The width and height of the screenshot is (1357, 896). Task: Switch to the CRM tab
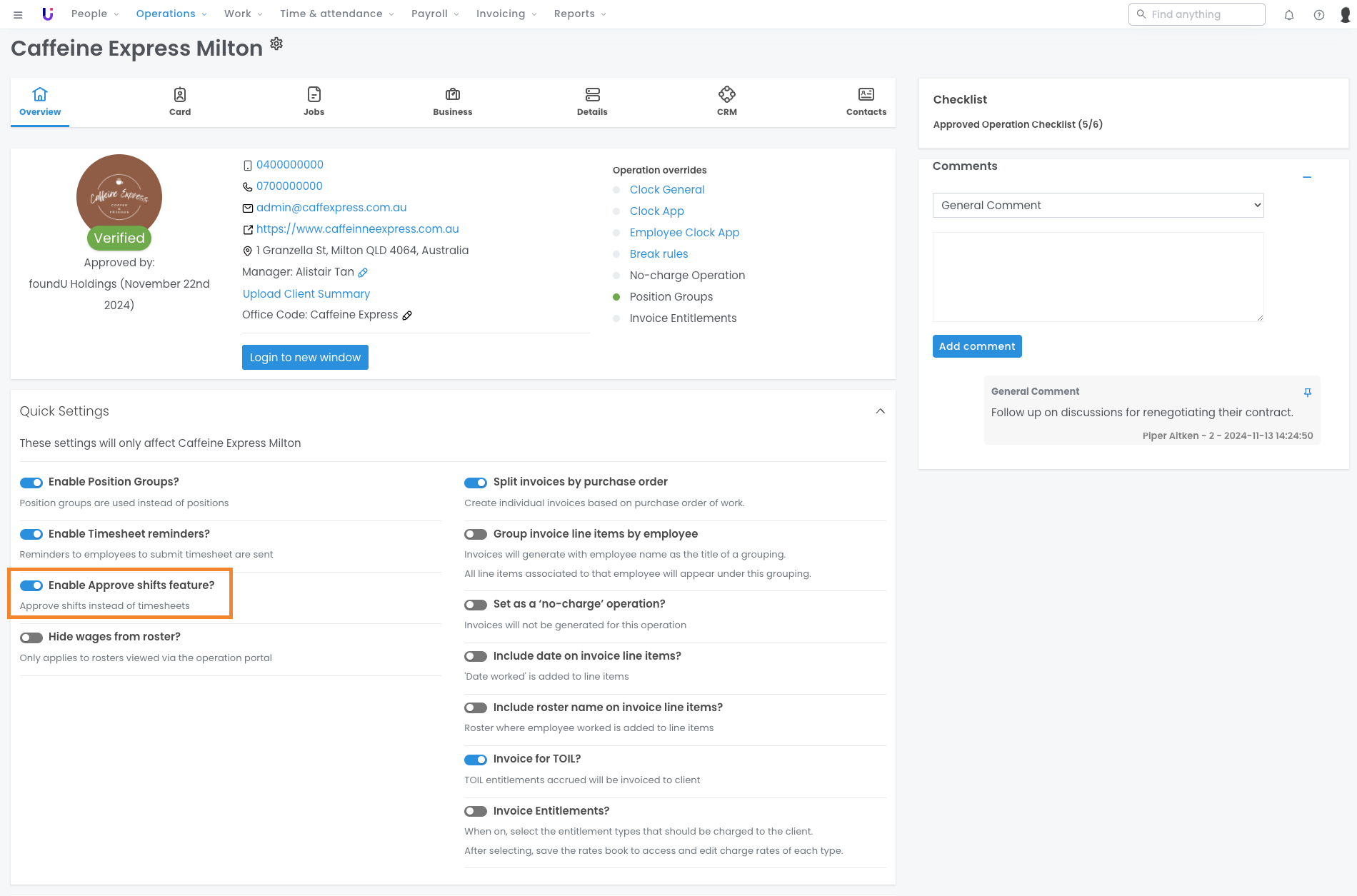pyautogui.click(x=726, y=102)
